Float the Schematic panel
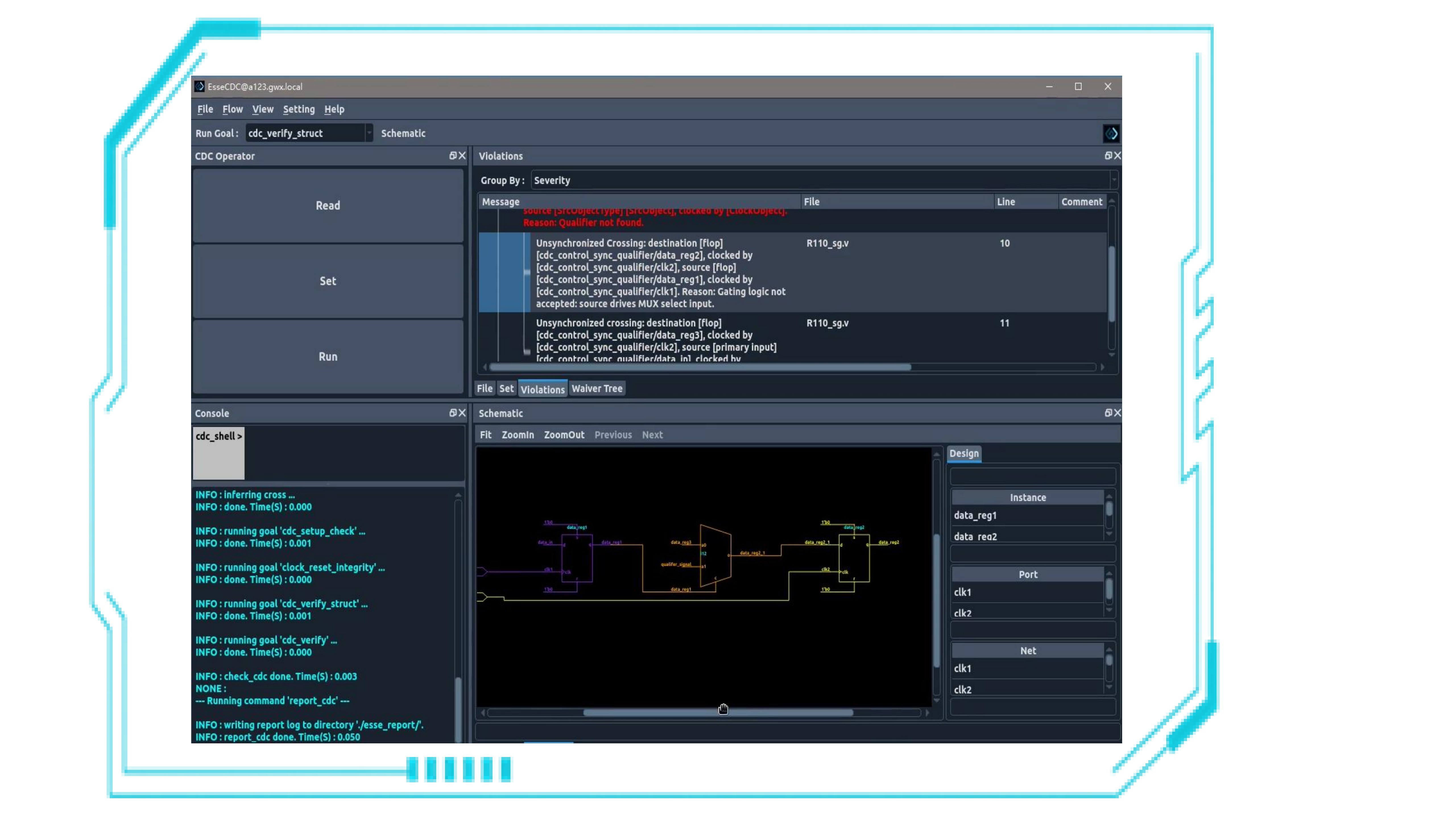Viewport: 1456px width, 819px height. click(1108, 413)
